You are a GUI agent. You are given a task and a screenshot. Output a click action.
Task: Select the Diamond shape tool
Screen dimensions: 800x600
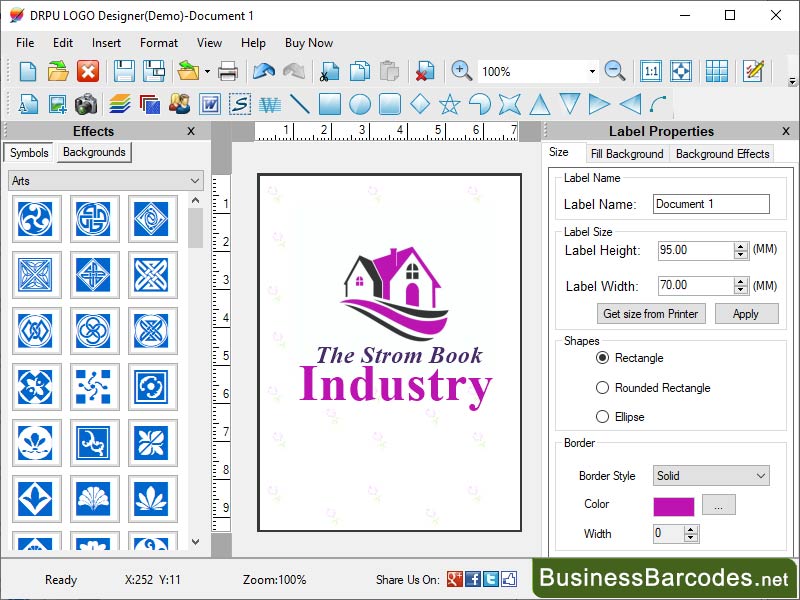coord(420,104)
